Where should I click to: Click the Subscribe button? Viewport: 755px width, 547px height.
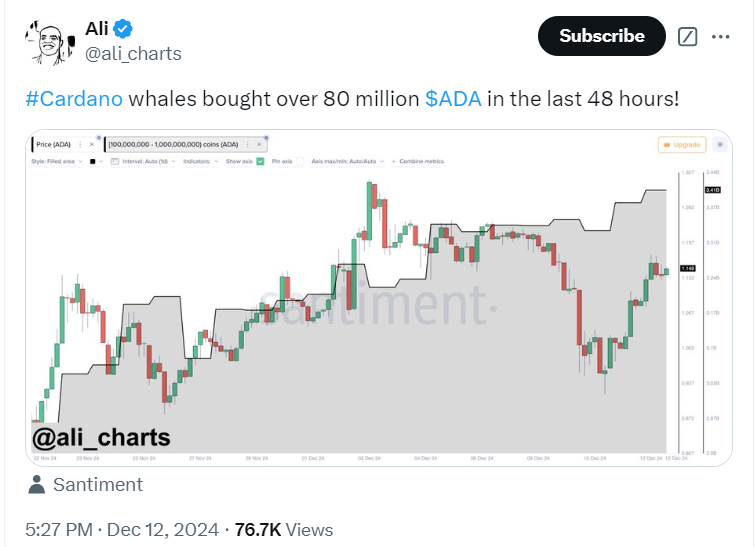pos(602,36)
